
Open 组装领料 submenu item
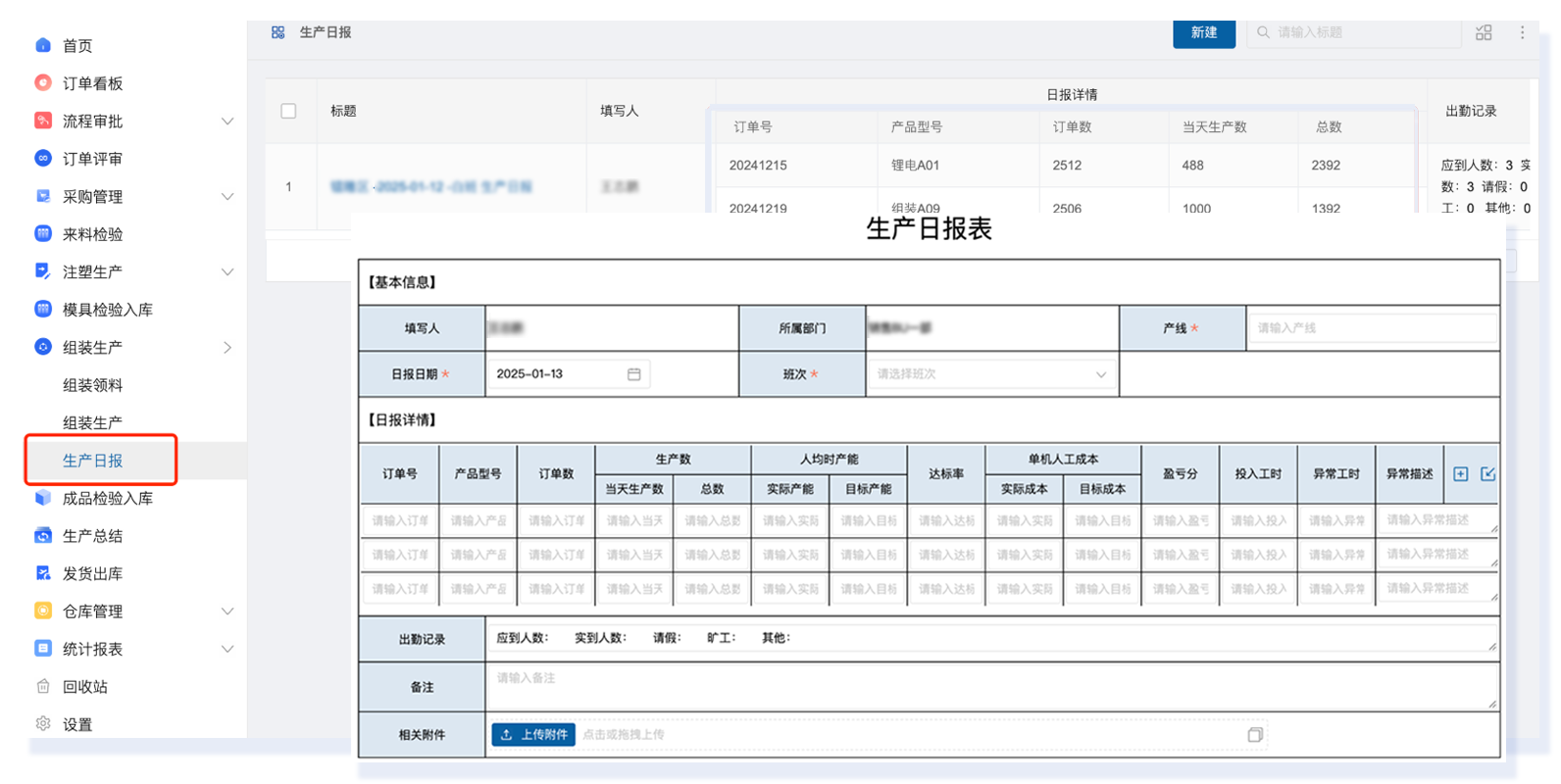[x=92, y=385]
